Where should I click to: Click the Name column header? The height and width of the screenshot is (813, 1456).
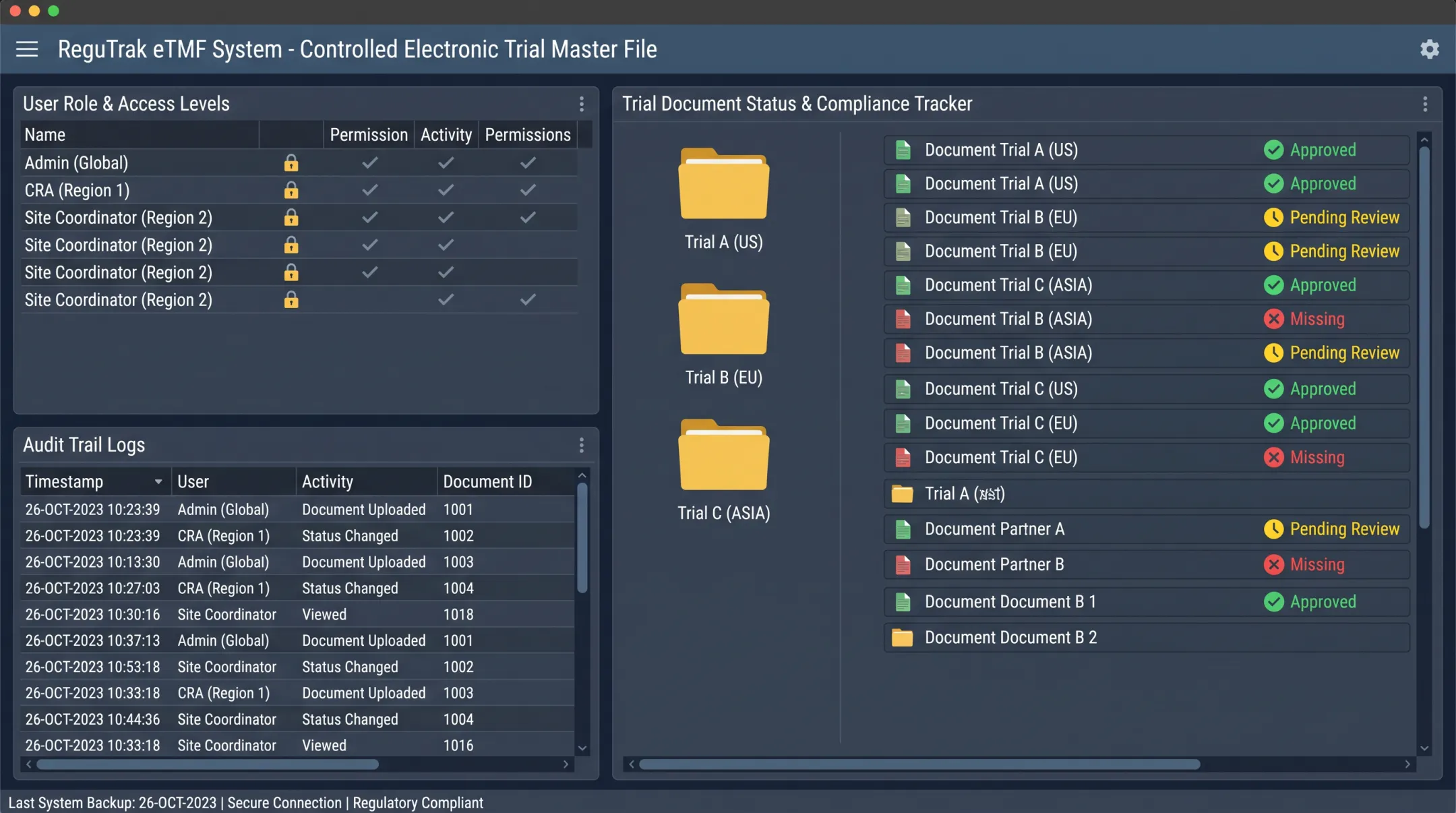tap(140, 135)
